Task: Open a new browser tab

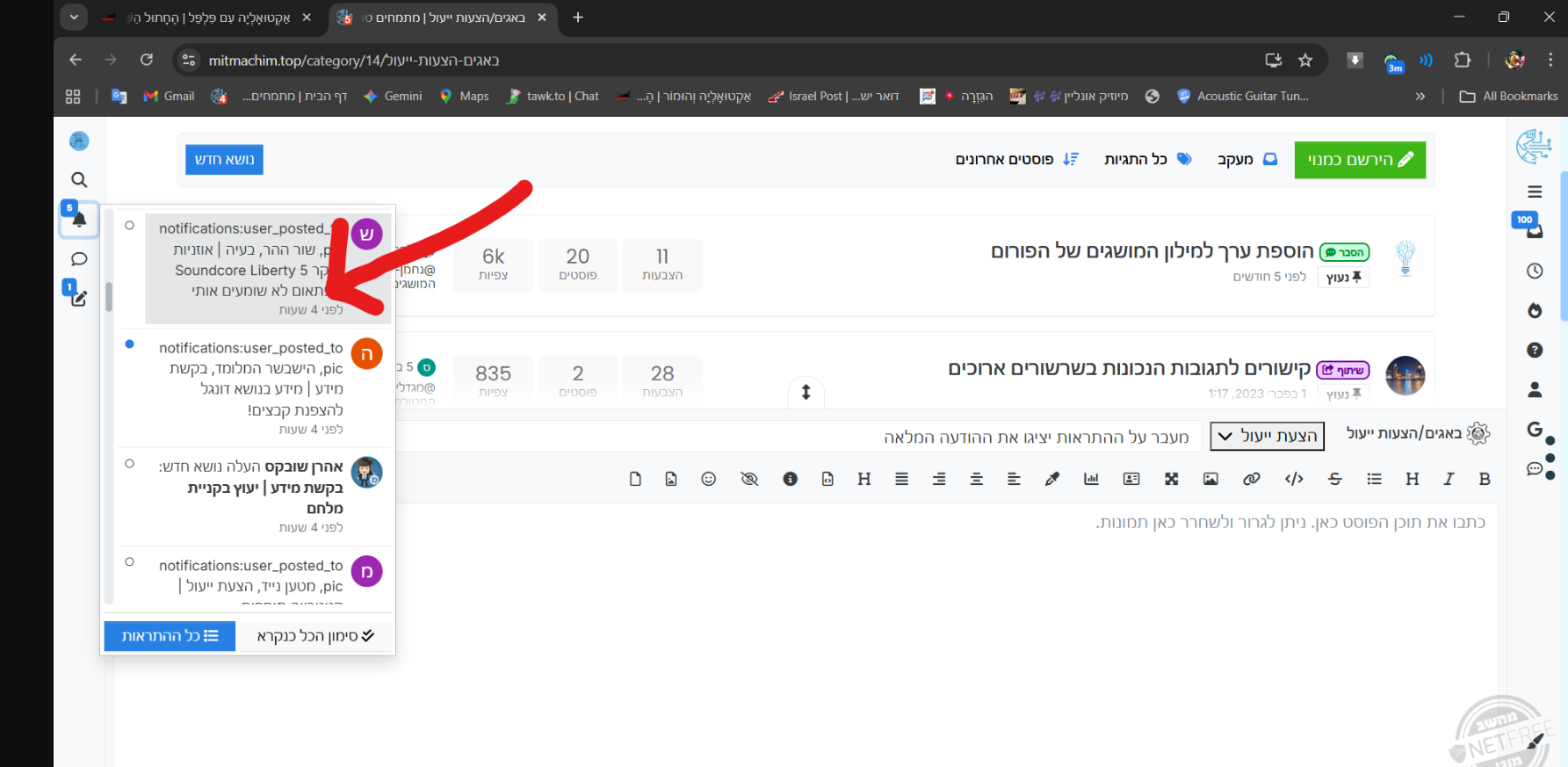Action: tap(578, 18)
